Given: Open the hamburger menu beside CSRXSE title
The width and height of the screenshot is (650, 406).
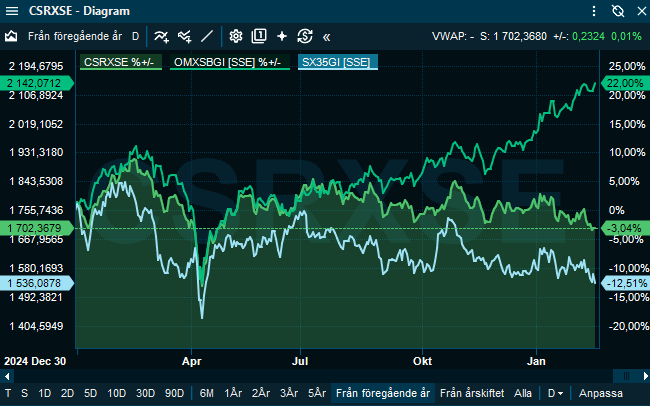Looking at the screenshot, I should (x=11, y=11).
